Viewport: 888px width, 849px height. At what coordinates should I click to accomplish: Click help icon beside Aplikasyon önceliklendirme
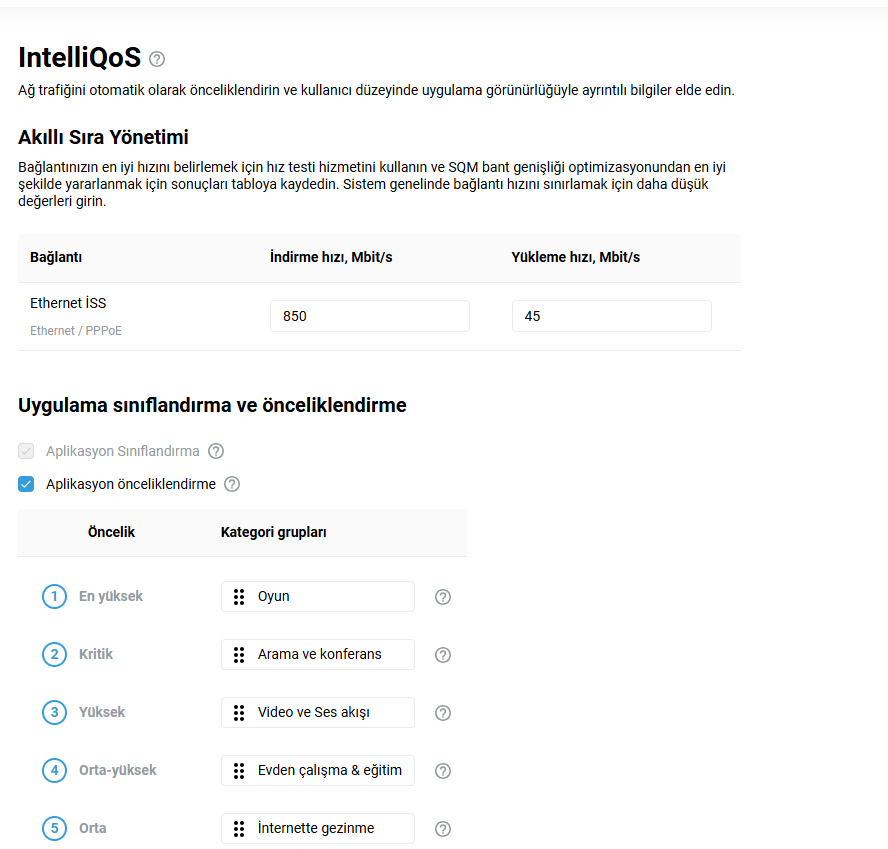coord(232,484)
